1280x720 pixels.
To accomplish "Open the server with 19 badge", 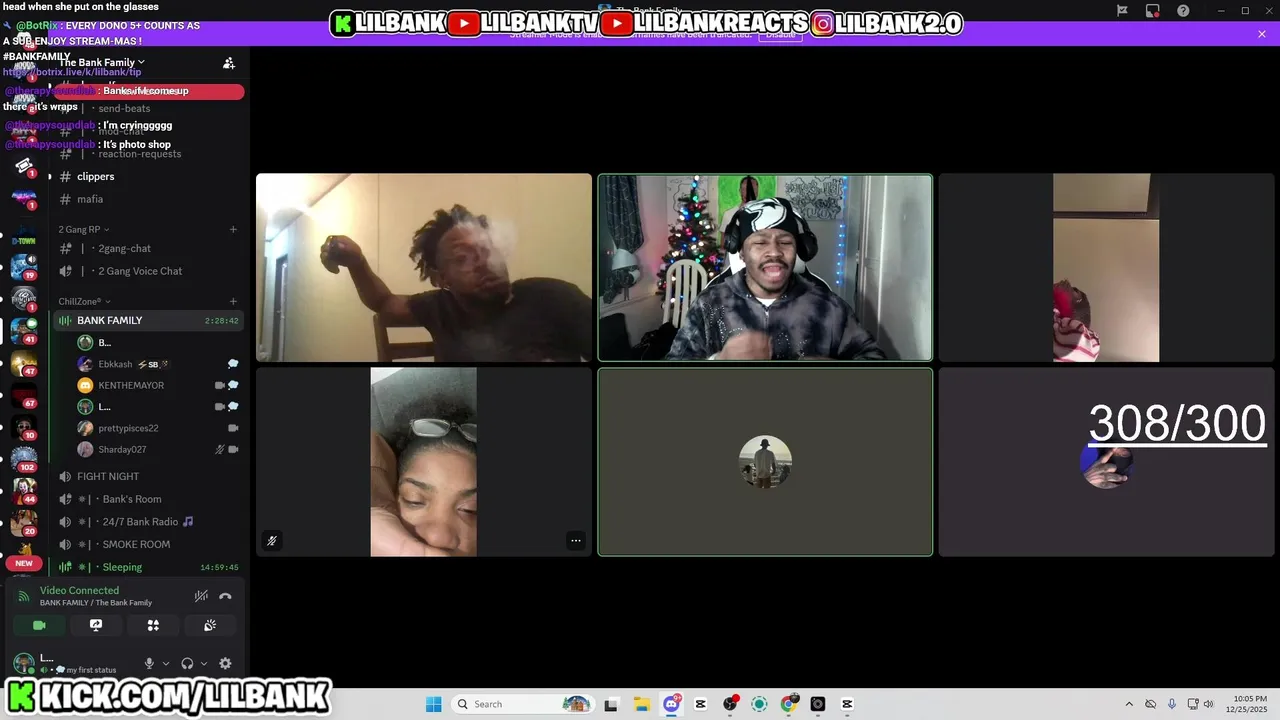I will (x=24, y=266).
